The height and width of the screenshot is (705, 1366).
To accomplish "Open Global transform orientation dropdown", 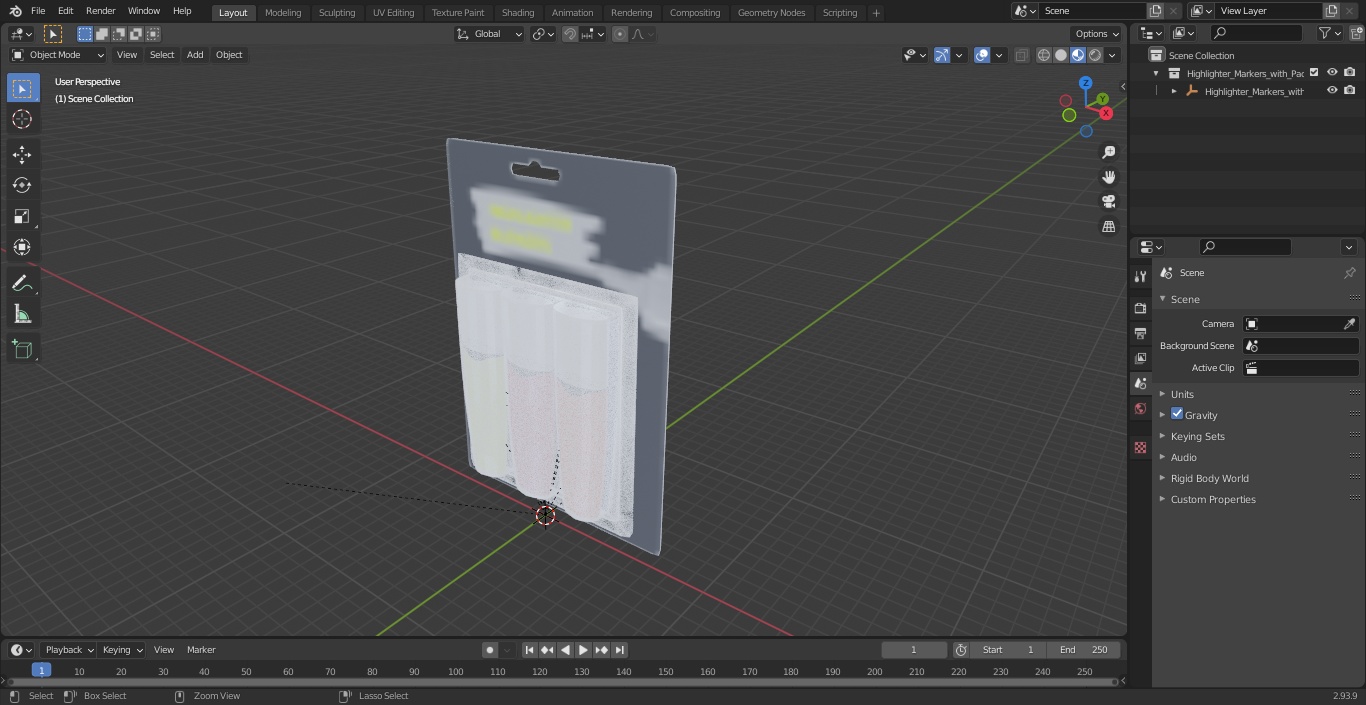I will (489, 34).
